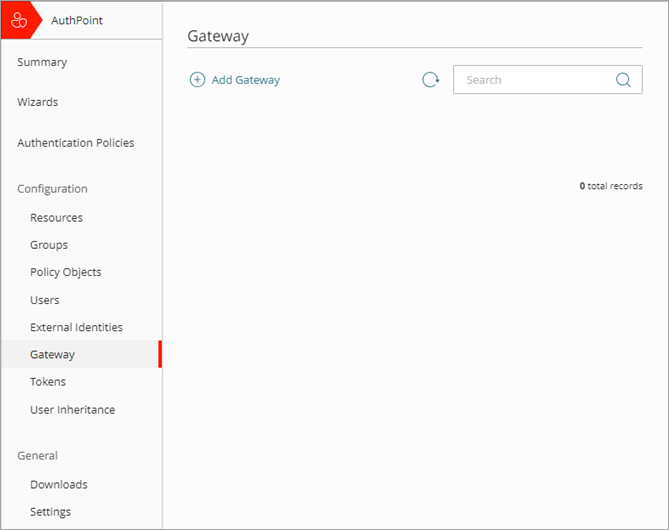The height and width of the screenshot is (530, 669).
Task: Open the Tokens page
Action: tap(48, 382)
